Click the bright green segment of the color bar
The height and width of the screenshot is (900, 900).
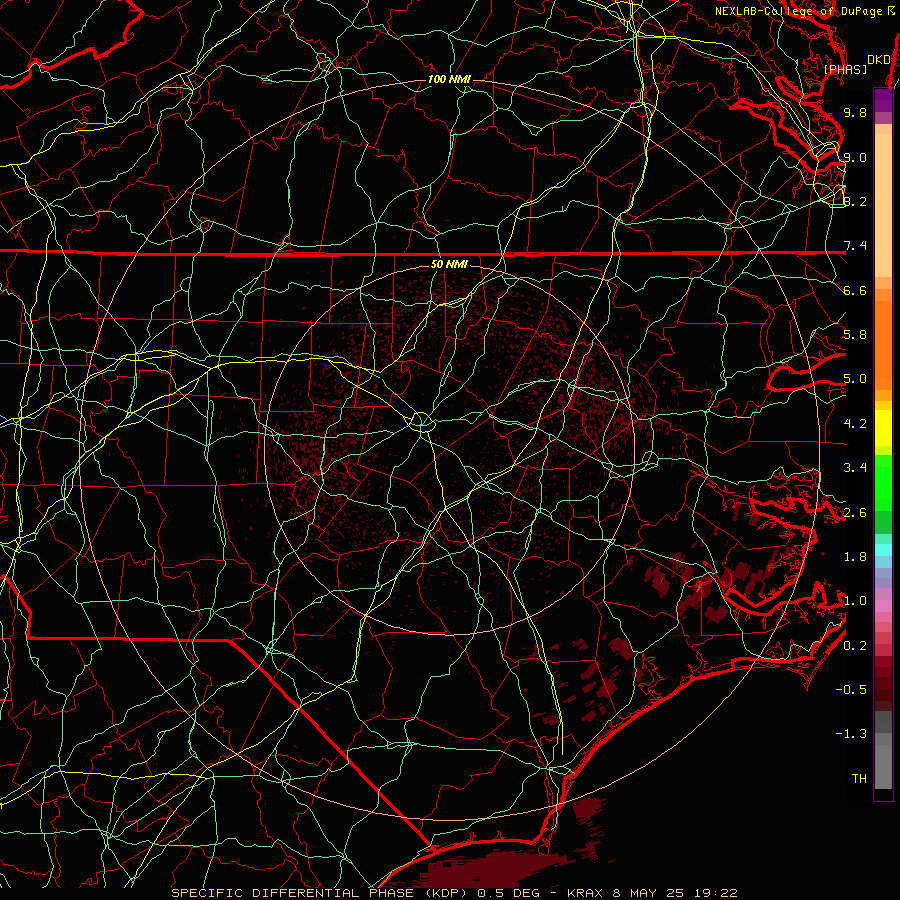pos(883,483)
